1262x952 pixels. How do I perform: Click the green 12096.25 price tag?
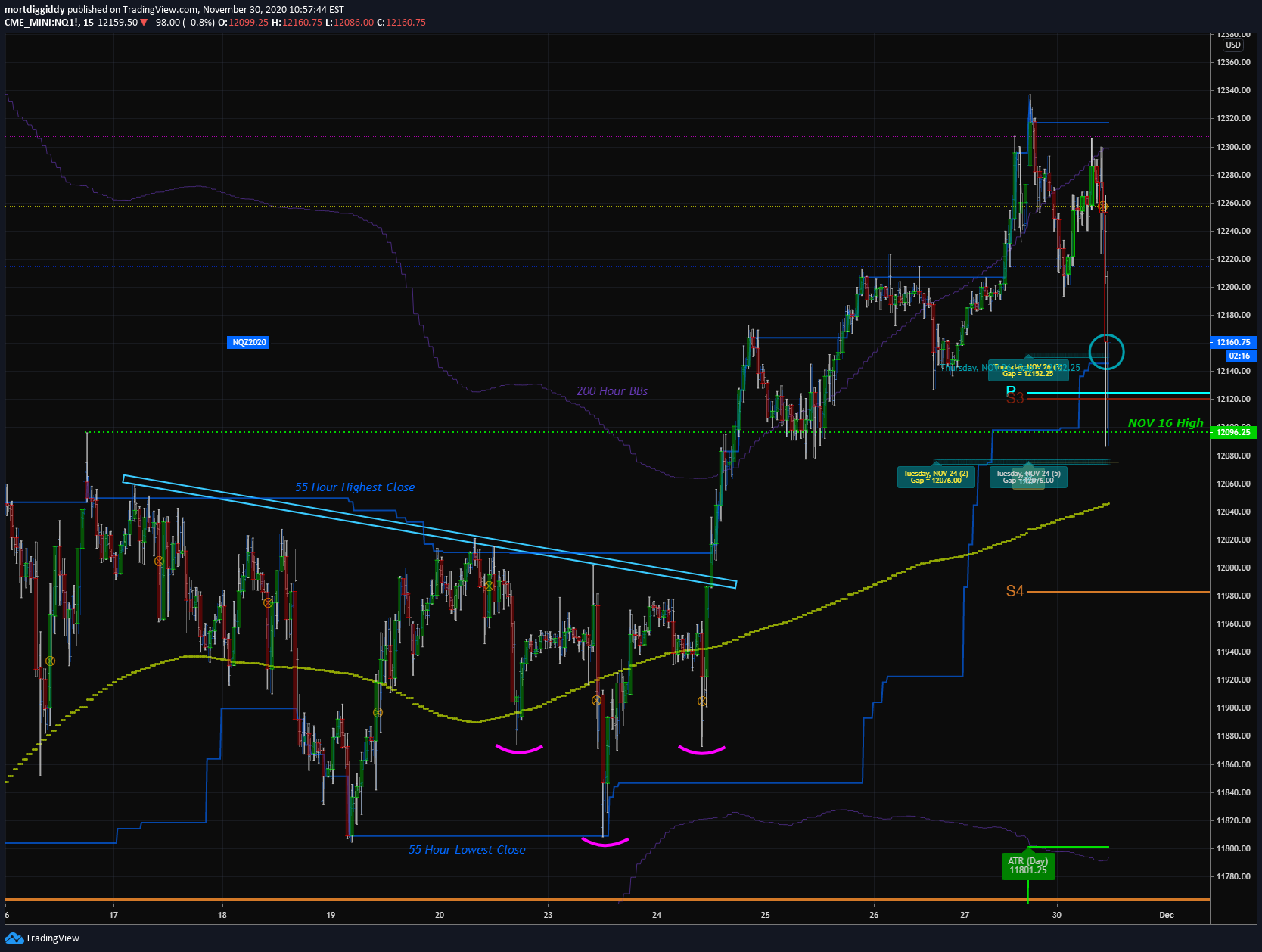(x=1232, y=432)
